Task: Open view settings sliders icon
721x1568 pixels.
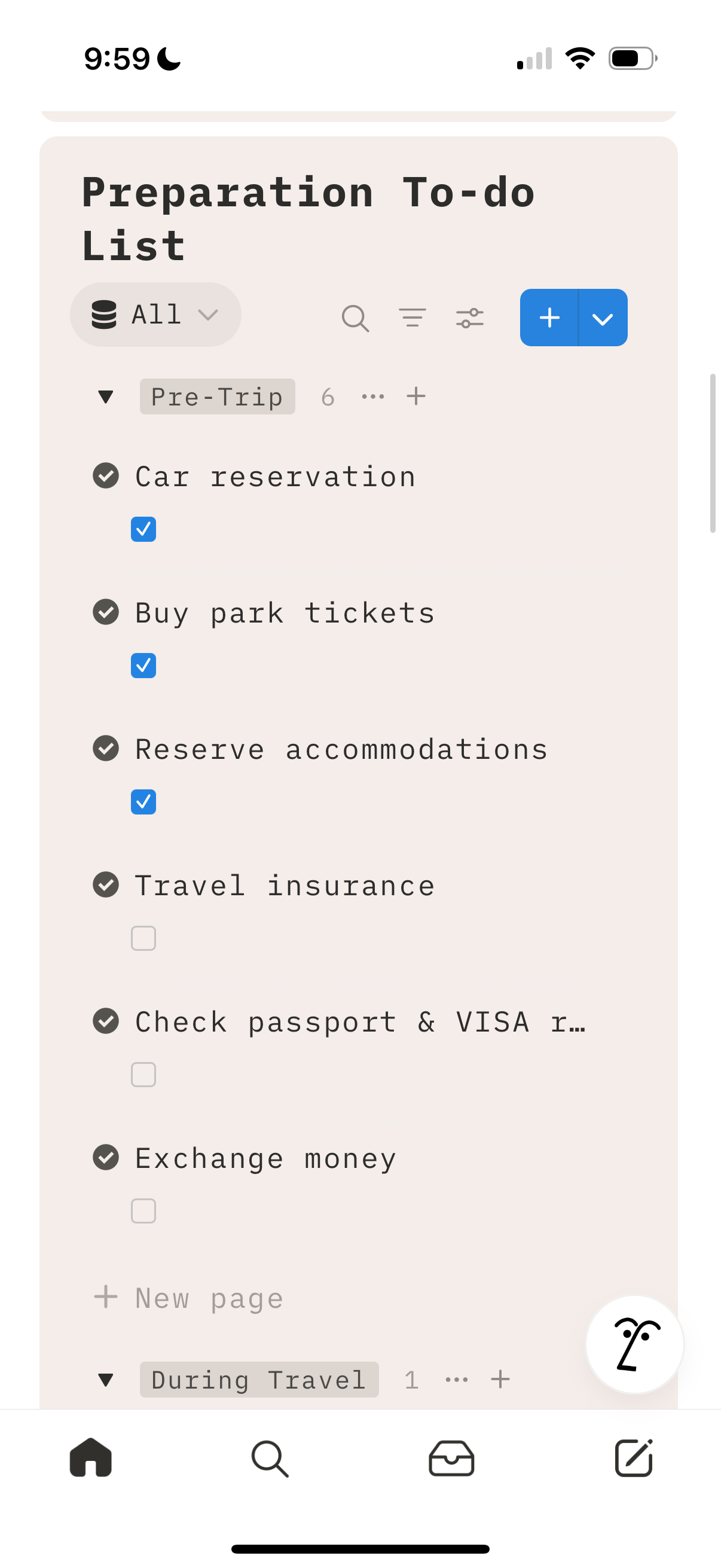Action: click(469, 318)
